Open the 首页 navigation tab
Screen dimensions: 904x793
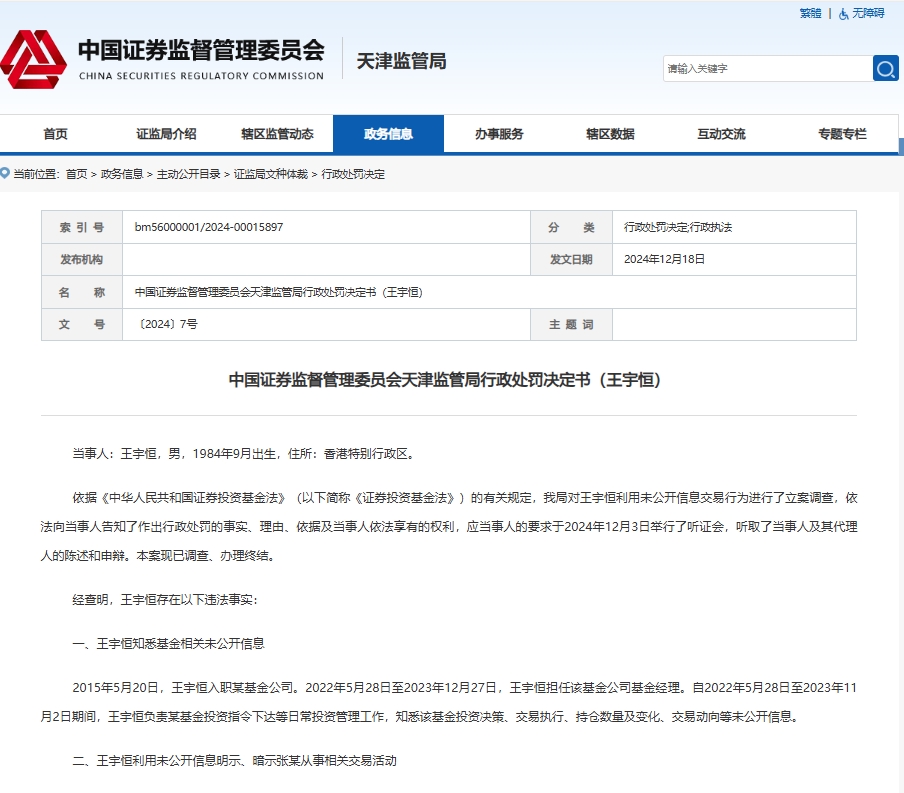tap(56, 134)
